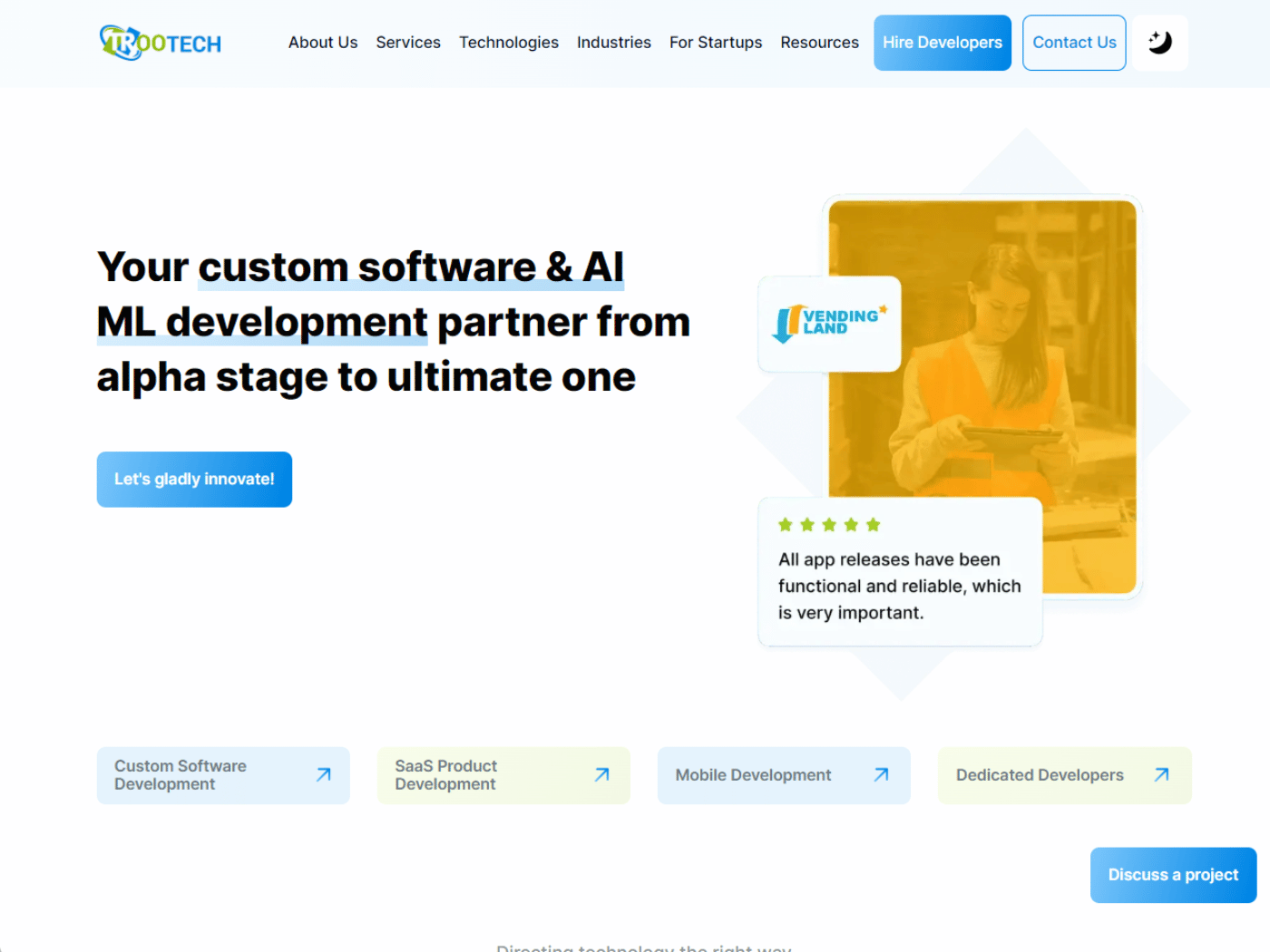Click the testimonial text 'All app releases have been'
The width and height of the screenshot is (1270, 952).
[889, 559]
